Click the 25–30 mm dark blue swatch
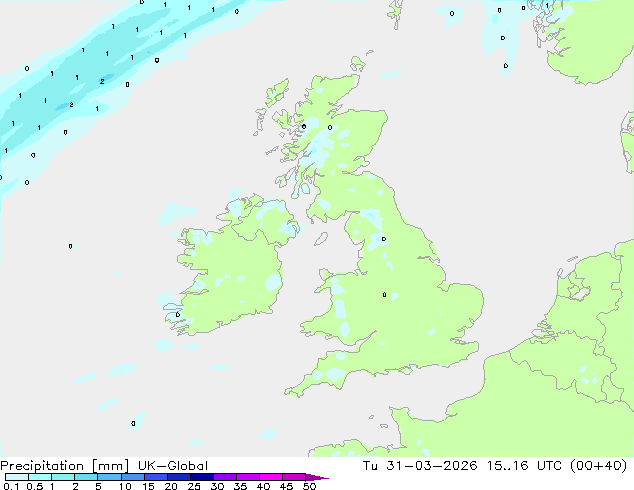The image size is (634, 490). (x=202, y=477)
